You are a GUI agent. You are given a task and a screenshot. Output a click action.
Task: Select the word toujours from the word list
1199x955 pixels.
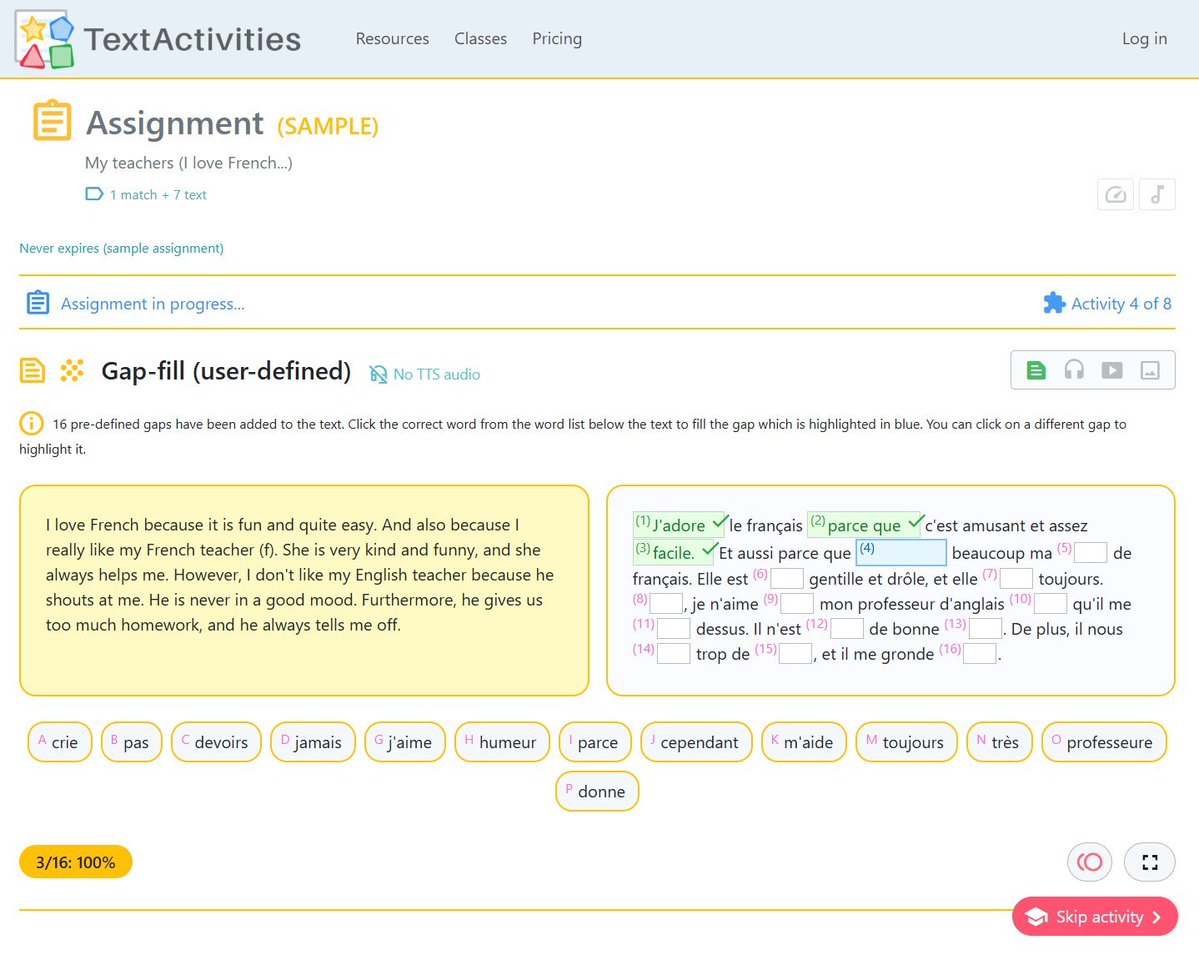pos(906,742)
